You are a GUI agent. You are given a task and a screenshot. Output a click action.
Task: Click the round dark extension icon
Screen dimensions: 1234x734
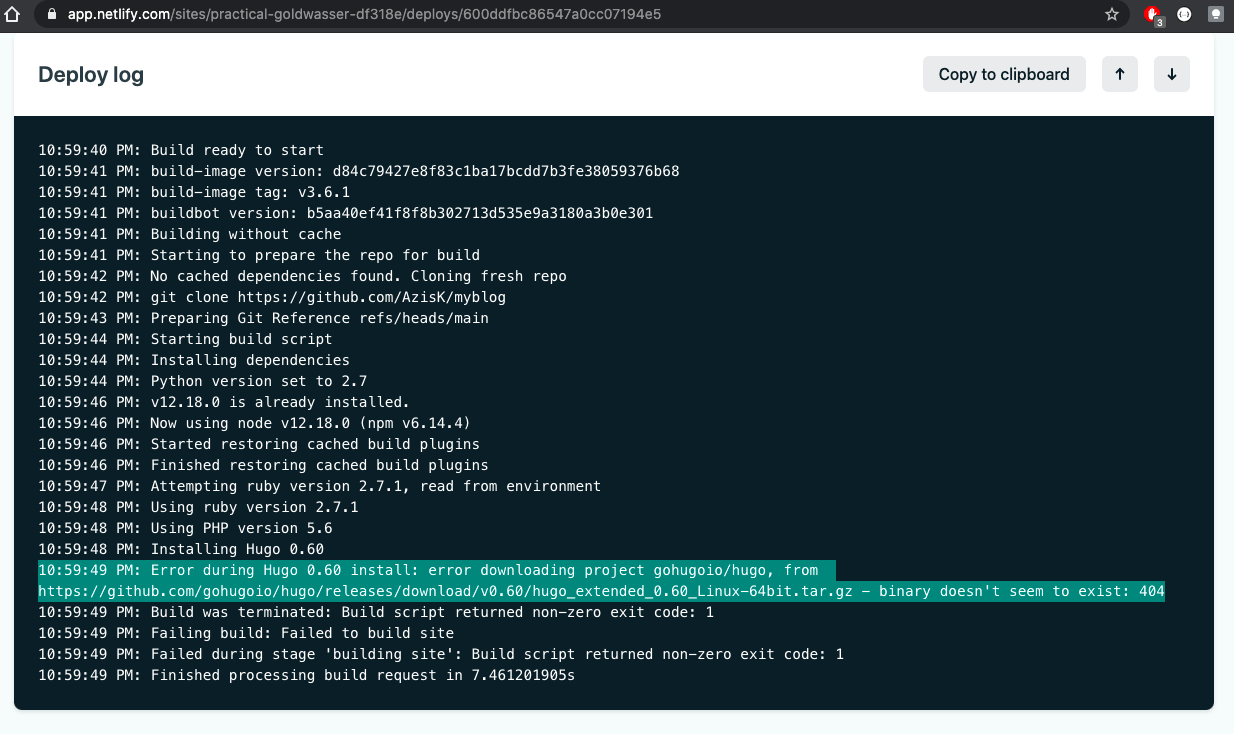(x=1184, y=15)
